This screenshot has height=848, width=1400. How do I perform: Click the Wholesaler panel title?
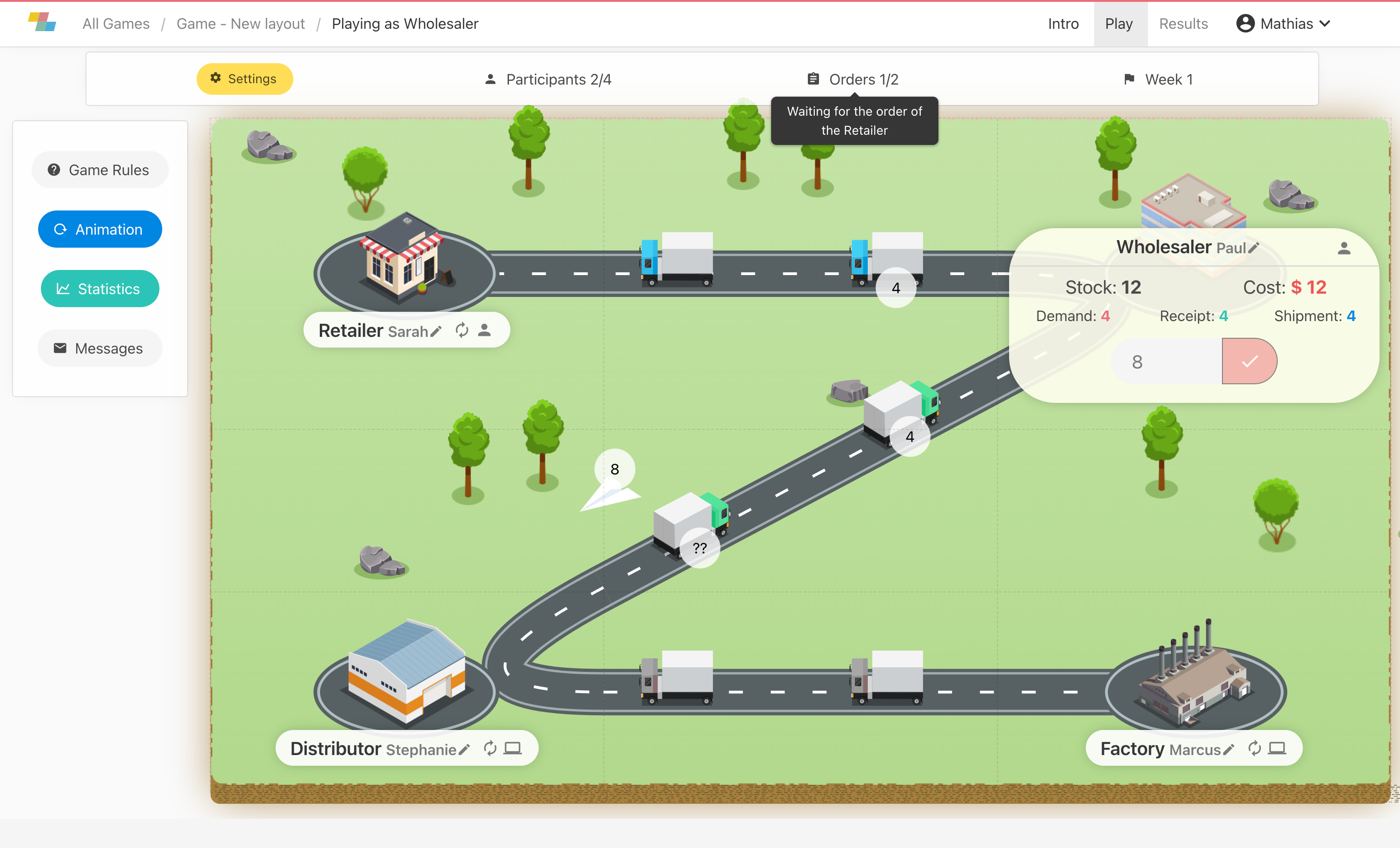click(x=1163, y=247)
